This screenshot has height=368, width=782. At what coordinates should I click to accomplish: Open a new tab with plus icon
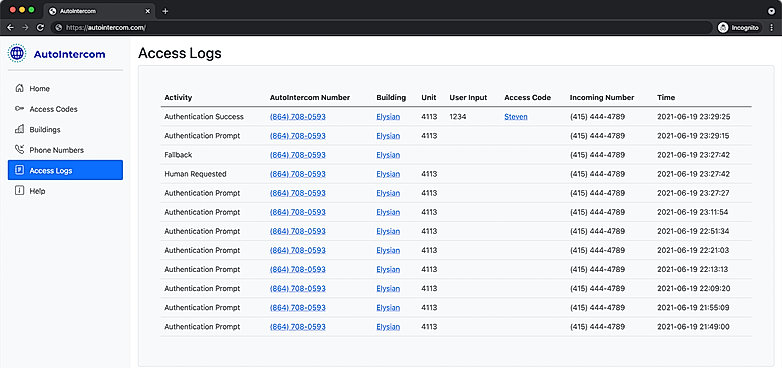coord(165,11)
